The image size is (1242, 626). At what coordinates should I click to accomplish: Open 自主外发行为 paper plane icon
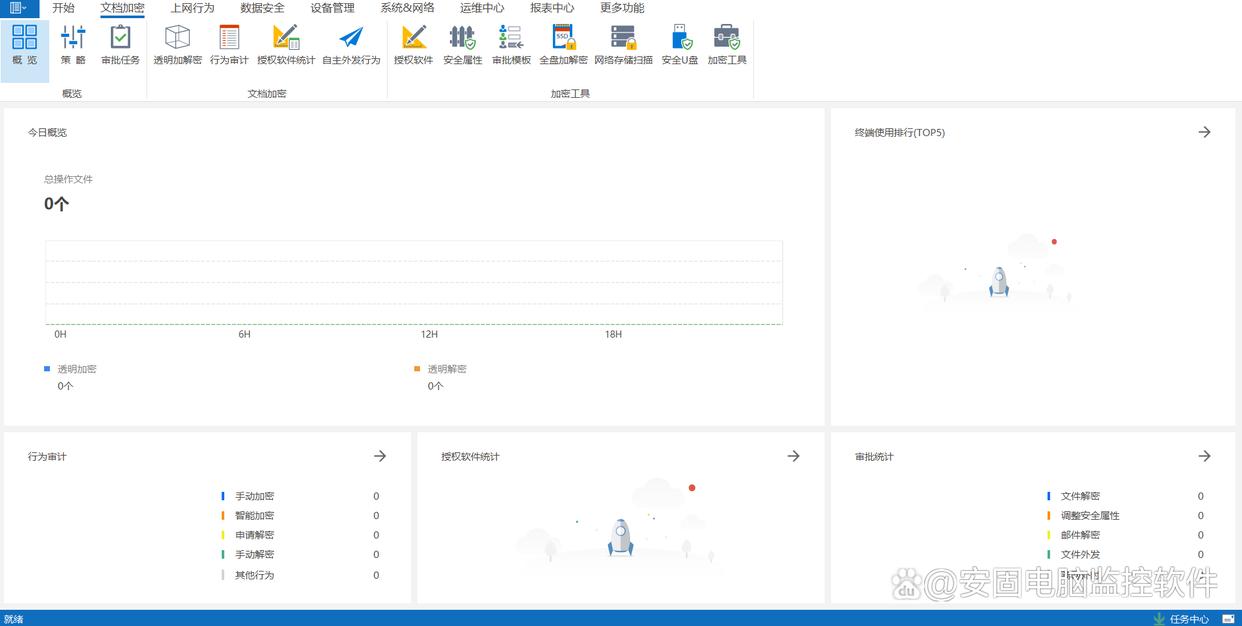(351, 38)
